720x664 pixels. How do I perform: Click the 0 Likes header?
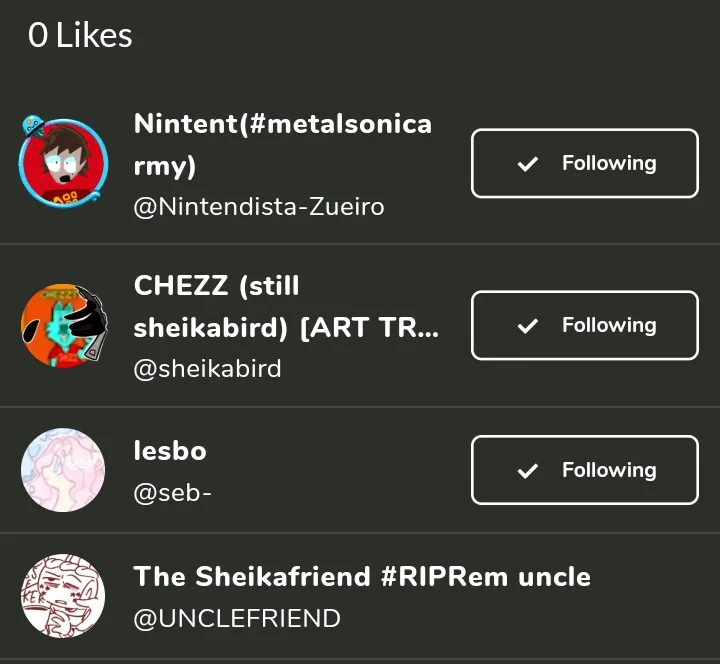point(80,36)
